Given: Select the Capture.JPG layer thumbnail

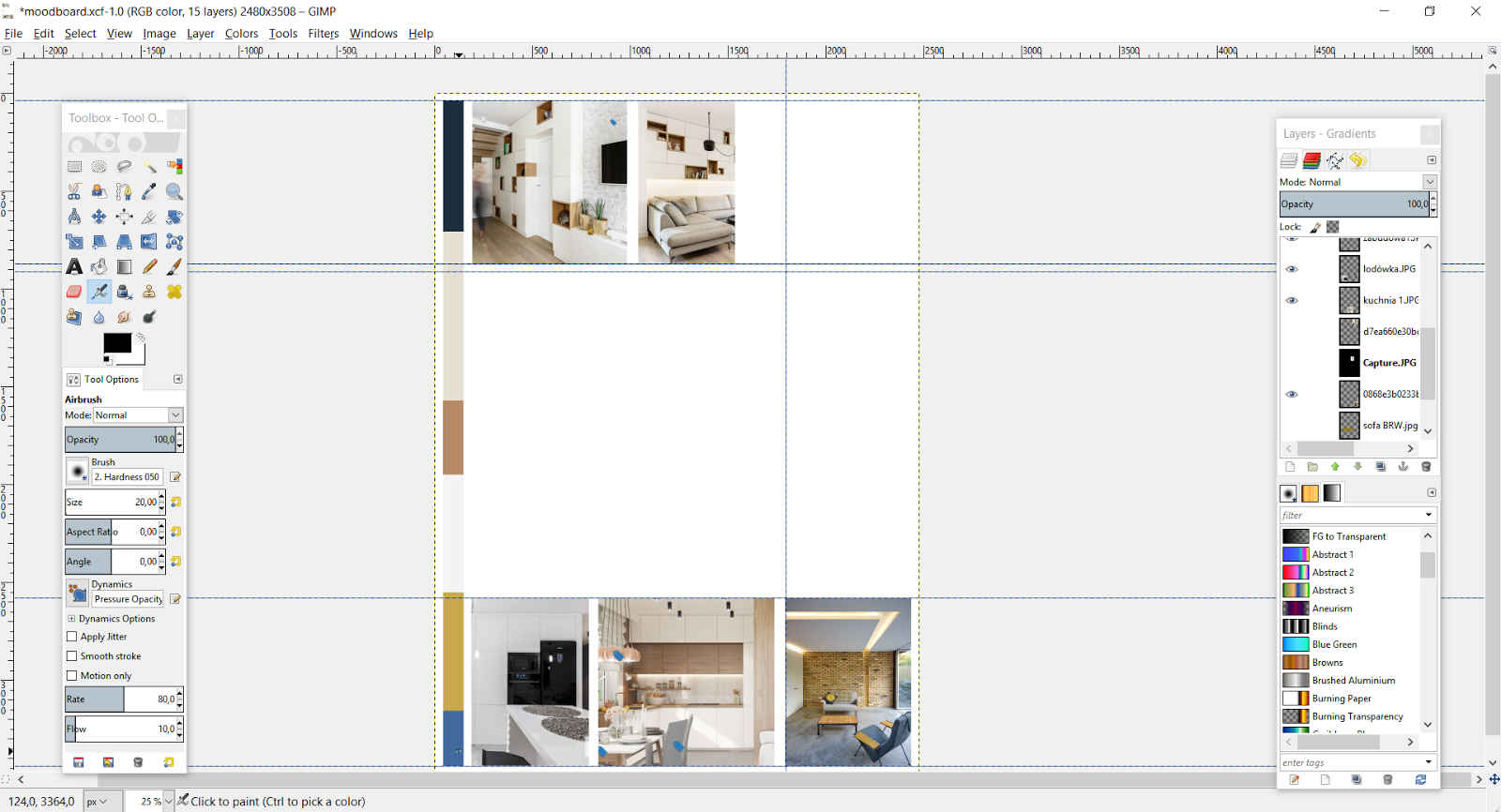Looking at the screenshot, I should [x=1349, y=363].
